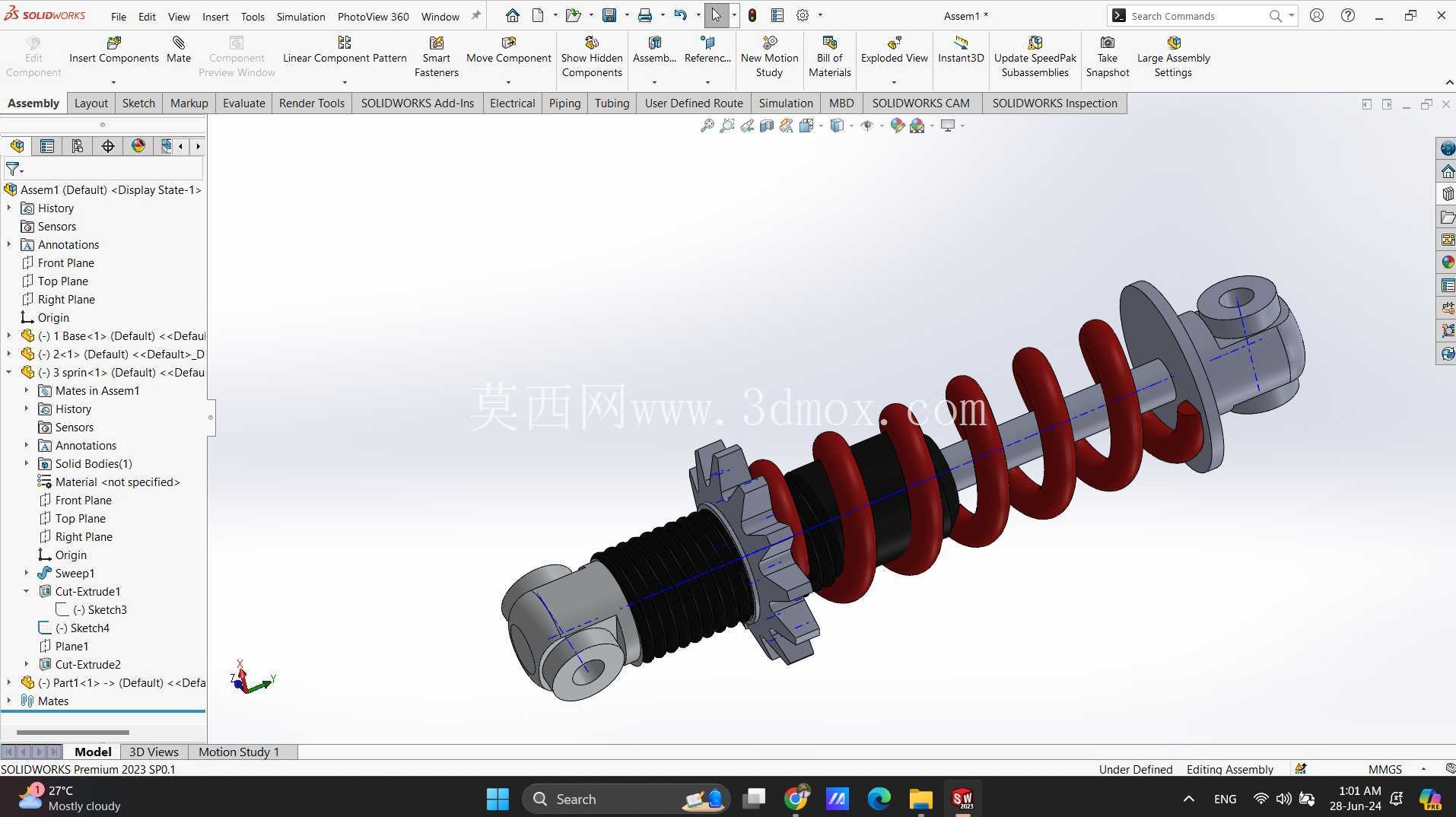Collapse the Cut-Extrude1 feature
Viewport: 1456px width, 817px height.
coord(27,591)
